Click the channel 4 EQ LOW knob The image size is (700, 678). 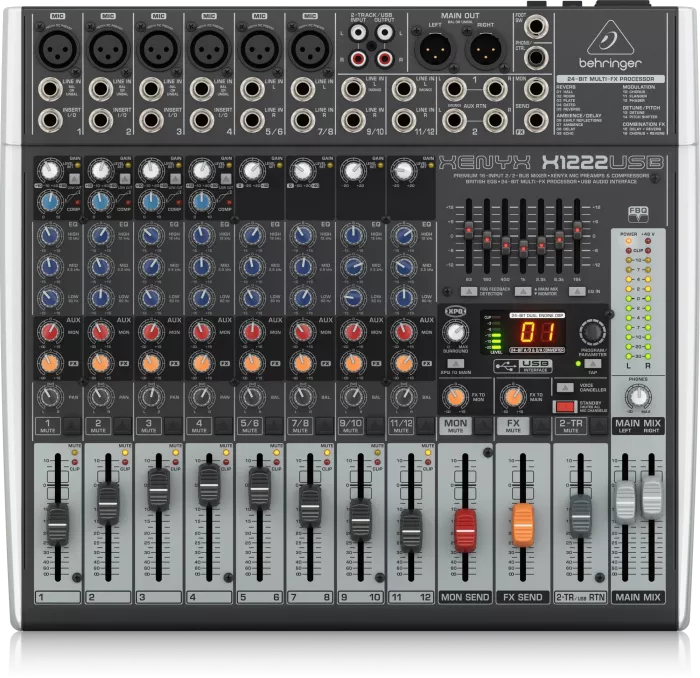(201, 298)
